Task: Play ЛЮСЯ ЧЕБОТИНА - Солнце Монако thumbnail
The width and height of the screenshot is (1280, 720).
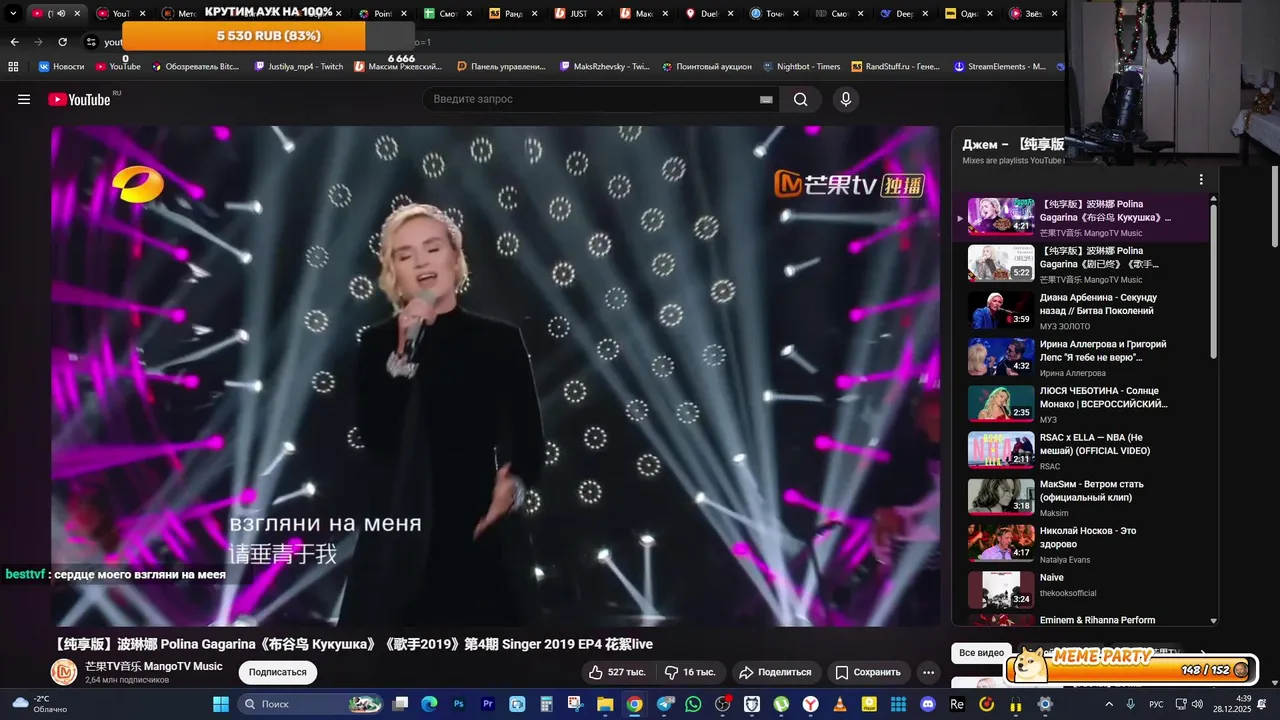Action: click(x=1000, y=403)
